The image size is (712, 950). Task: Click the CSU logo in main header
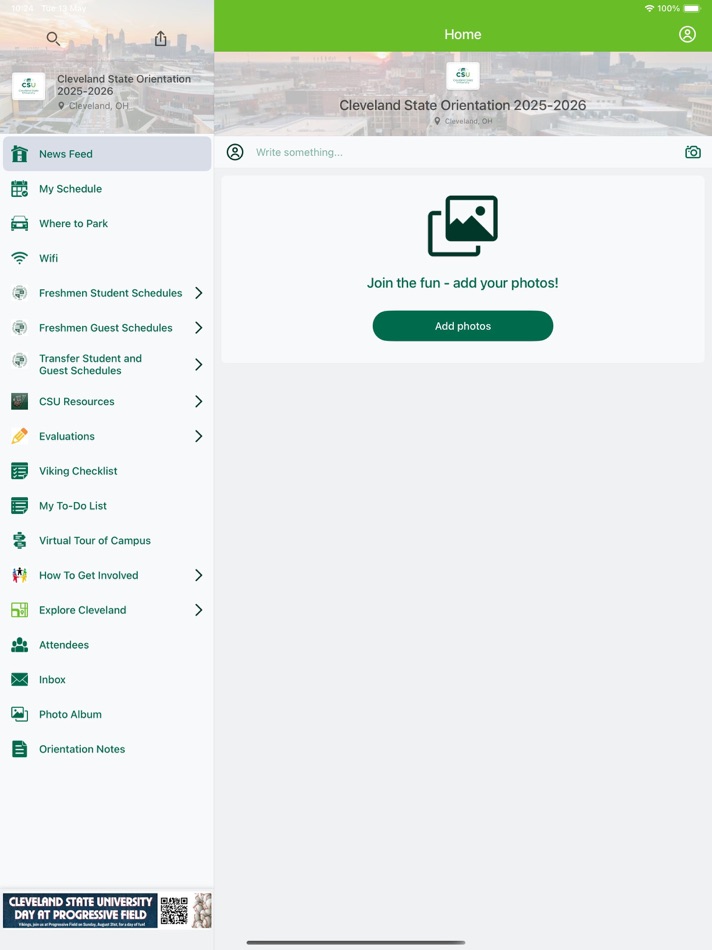pos(463,76)
